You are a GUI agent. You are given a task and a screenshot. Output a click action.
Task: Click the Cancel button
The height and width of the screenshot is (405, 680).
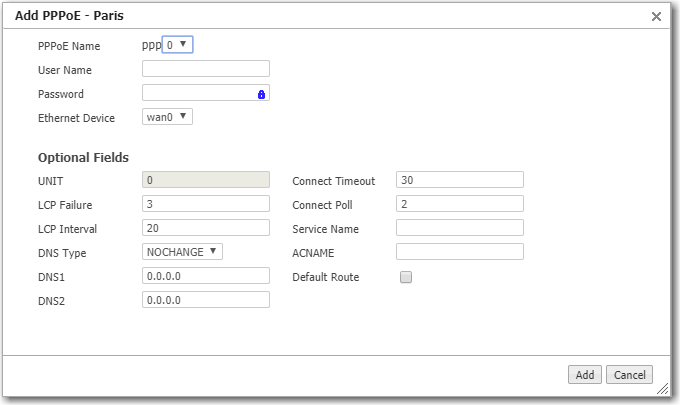[x=629, y=375]
